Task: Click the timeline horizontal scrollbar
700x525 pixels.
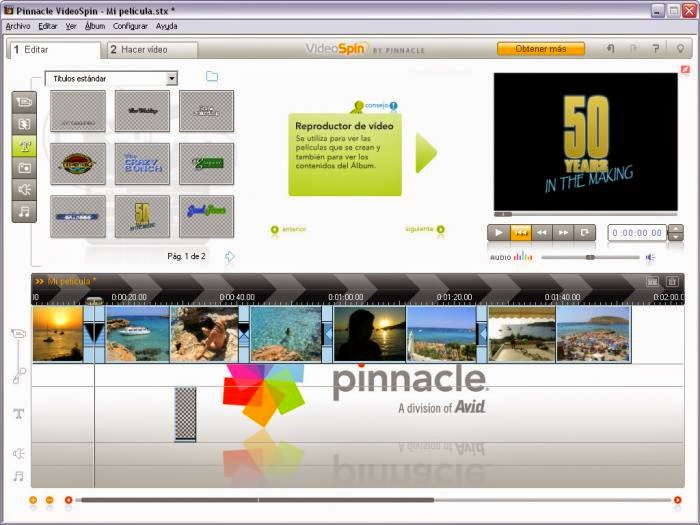Action: (x=257, y=500)
